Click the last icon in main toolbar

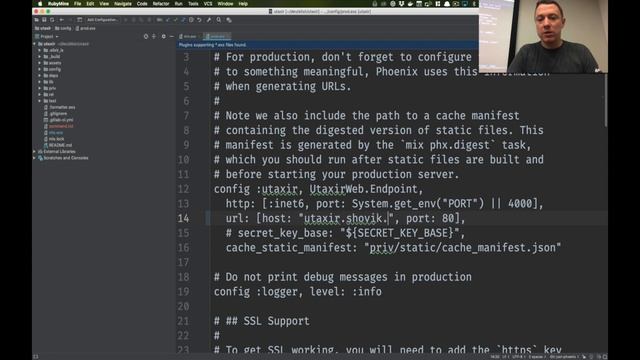[229, 20]
